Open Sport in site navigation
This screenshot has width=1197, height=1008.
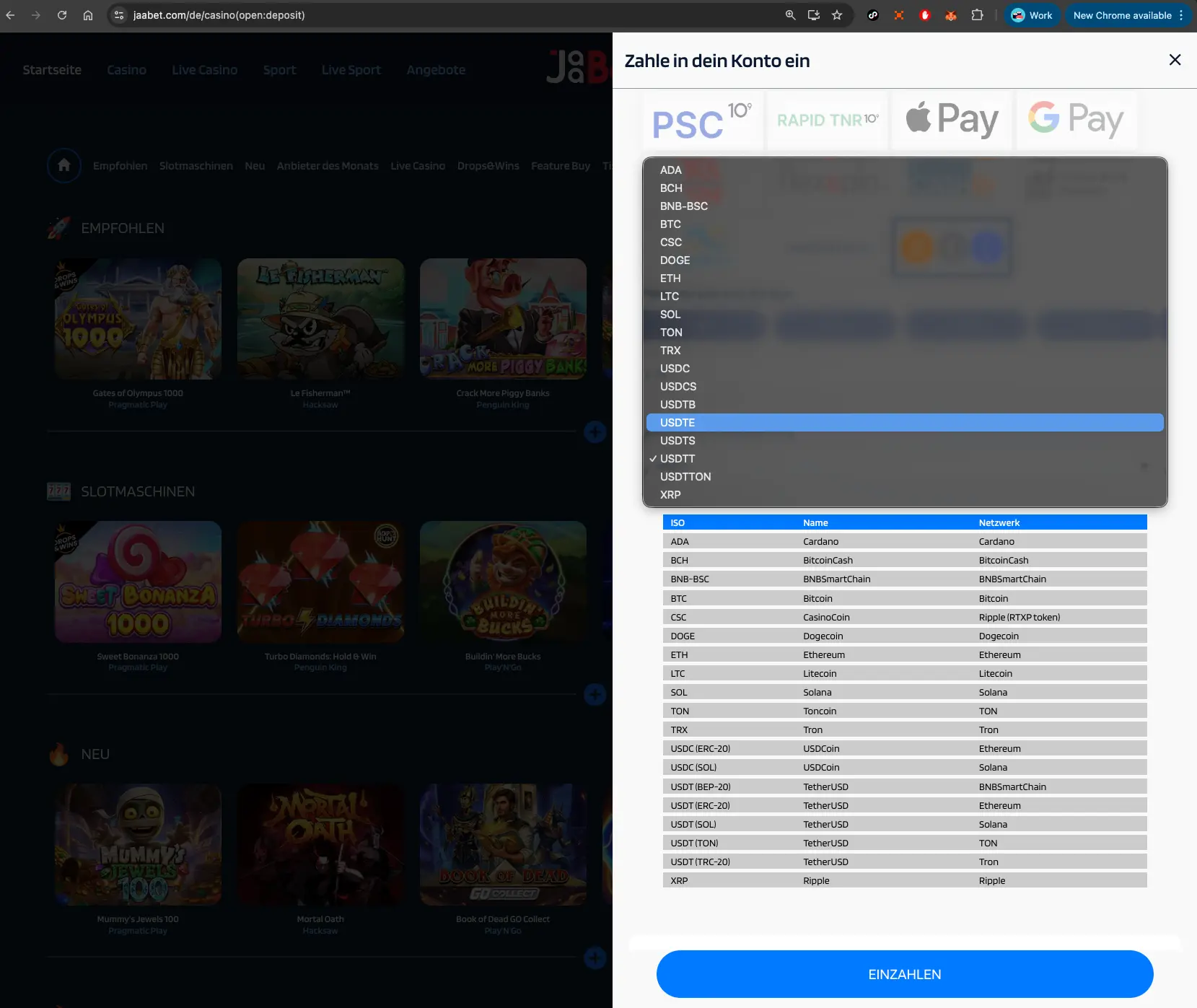point(280,70)
